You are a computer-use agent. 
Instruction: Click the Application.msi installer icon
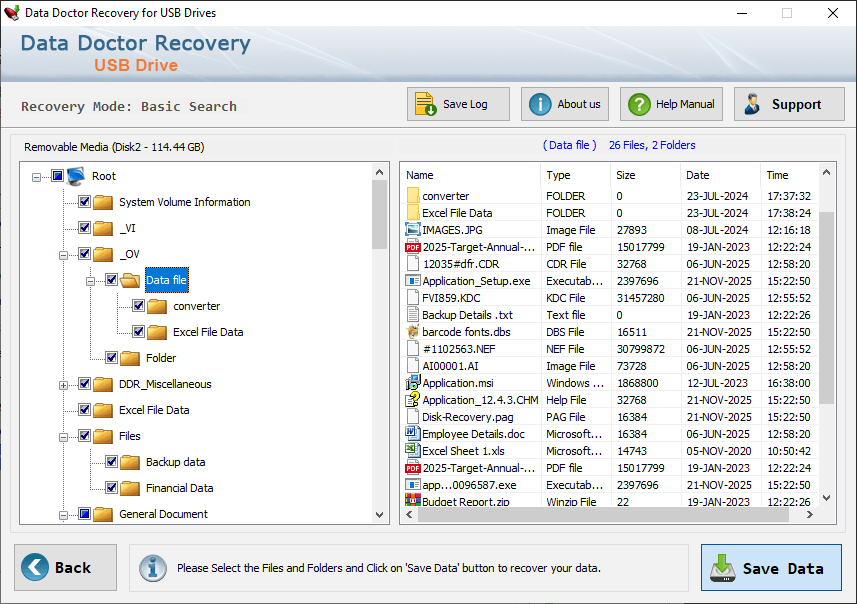tap(412, 383)
